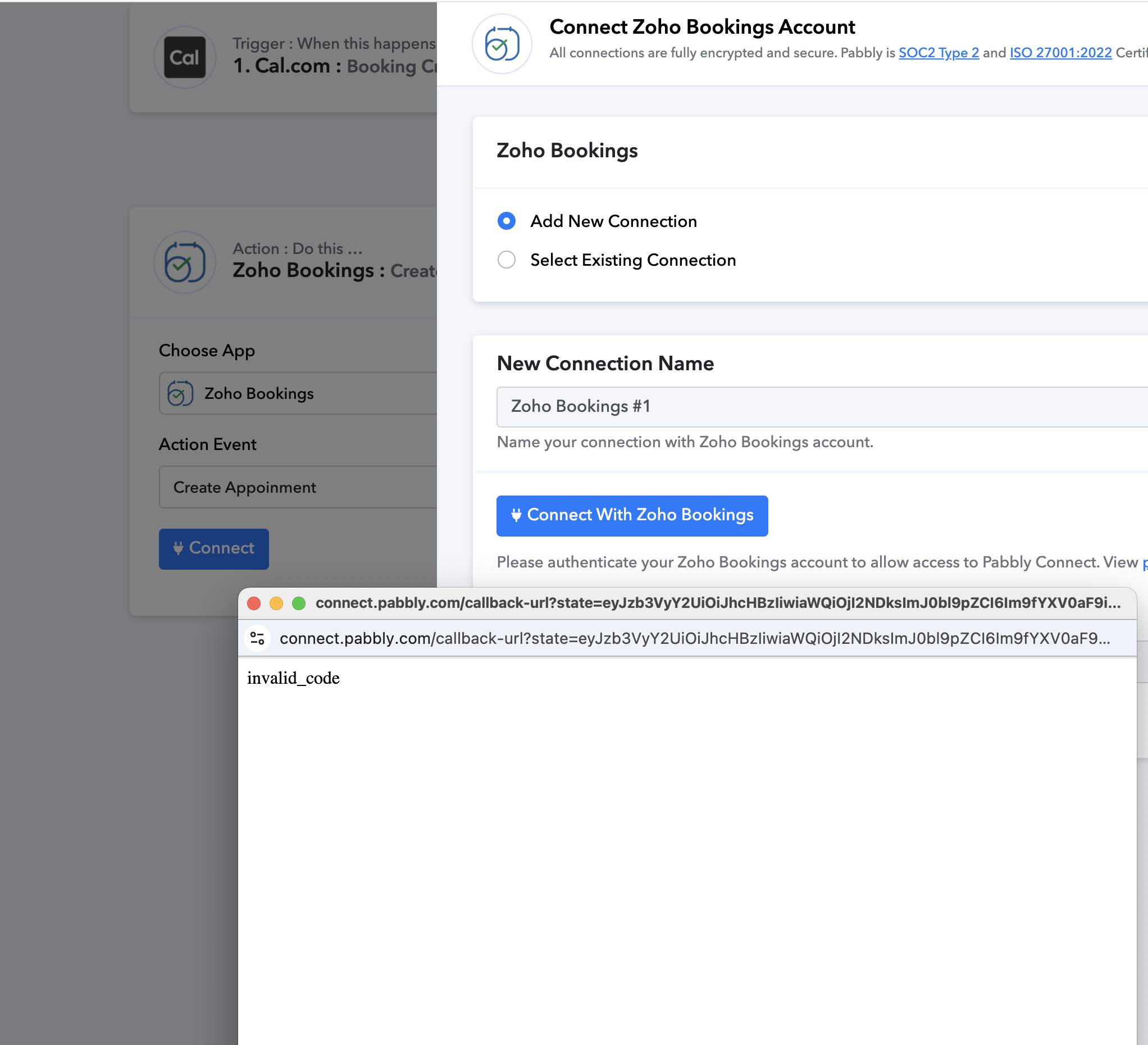This screenshot has width=1148, height=1045.
Task: Click the popup window title bar URL text
Action: coord(718,603)
